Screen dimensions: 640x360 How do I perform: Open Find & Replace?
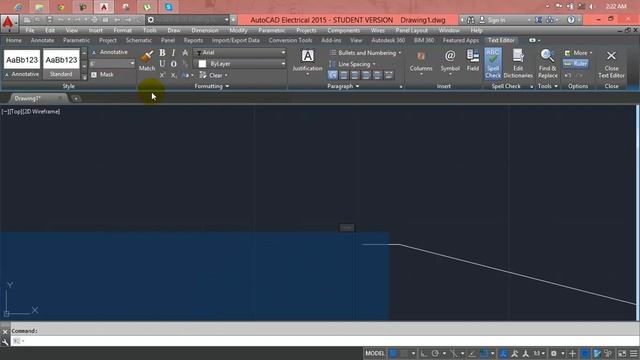click(x=547, y=63)
